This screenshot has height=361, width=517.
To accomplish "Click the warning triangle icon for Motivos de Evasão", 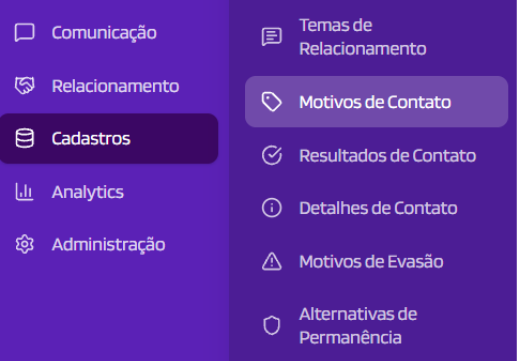I will pos(272,261).
